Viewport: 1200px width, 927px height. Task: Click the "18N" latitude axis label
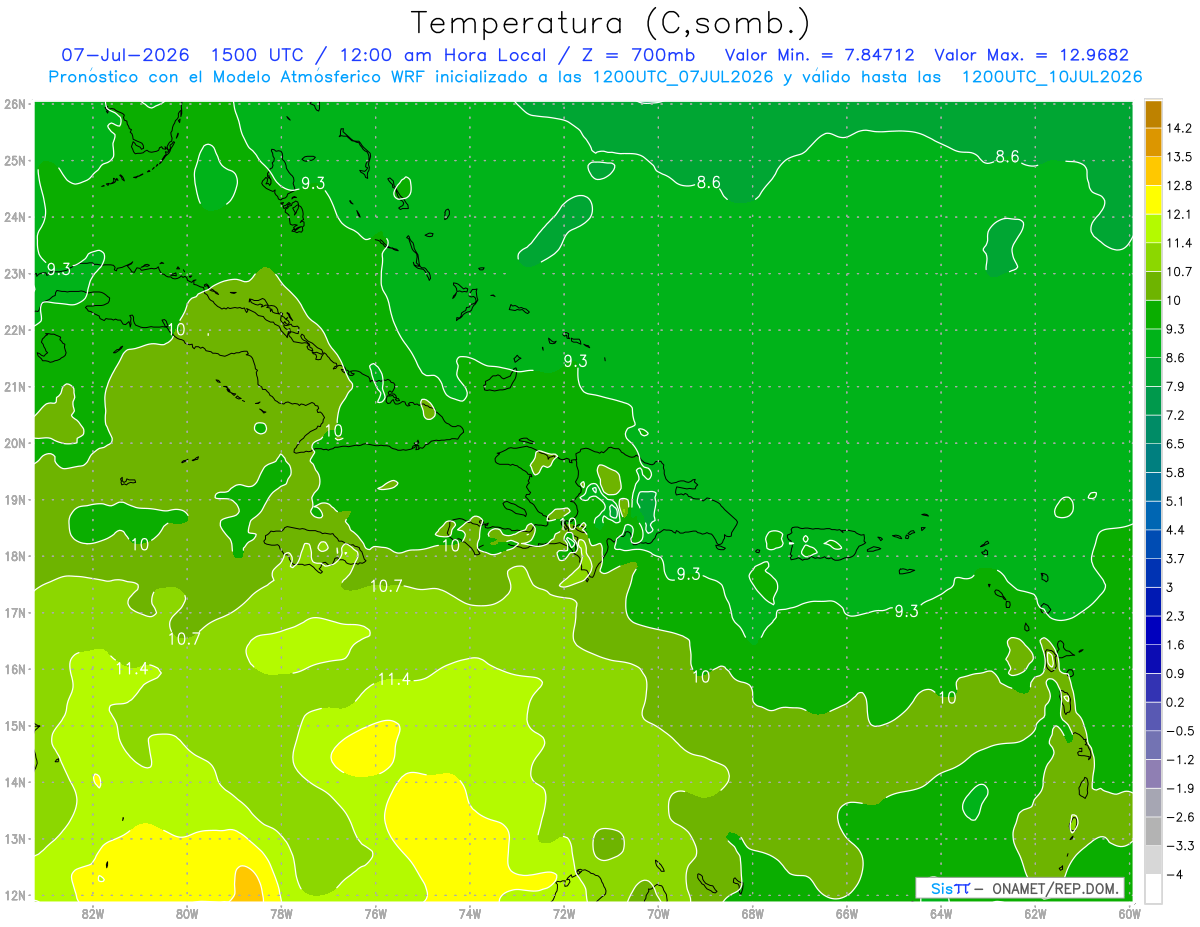pyautogui.click(x=15, y=556)
